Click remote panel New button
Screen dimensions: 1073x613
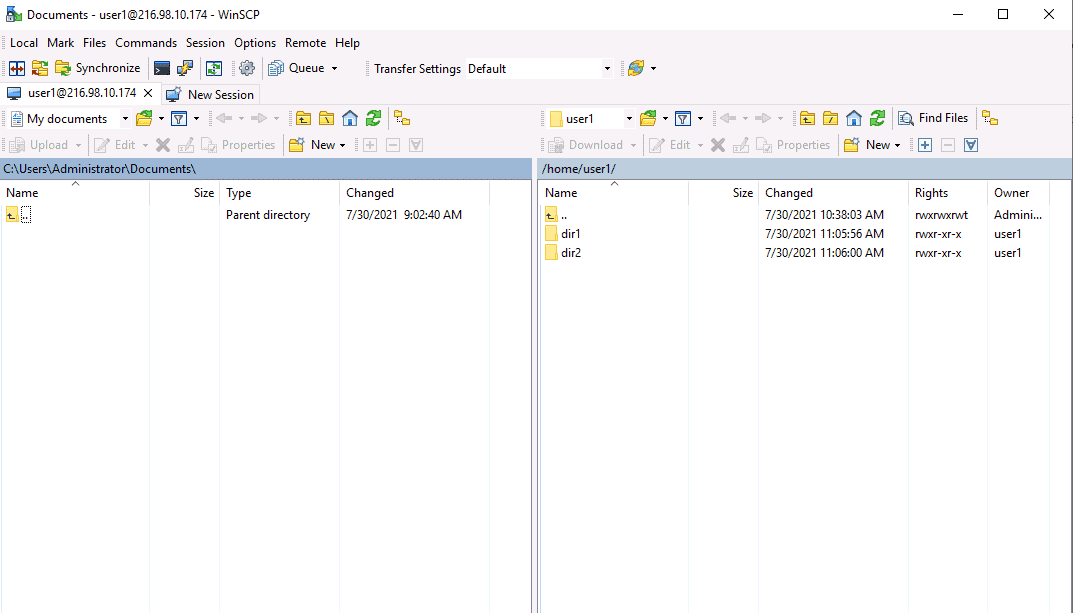point(867,145)
